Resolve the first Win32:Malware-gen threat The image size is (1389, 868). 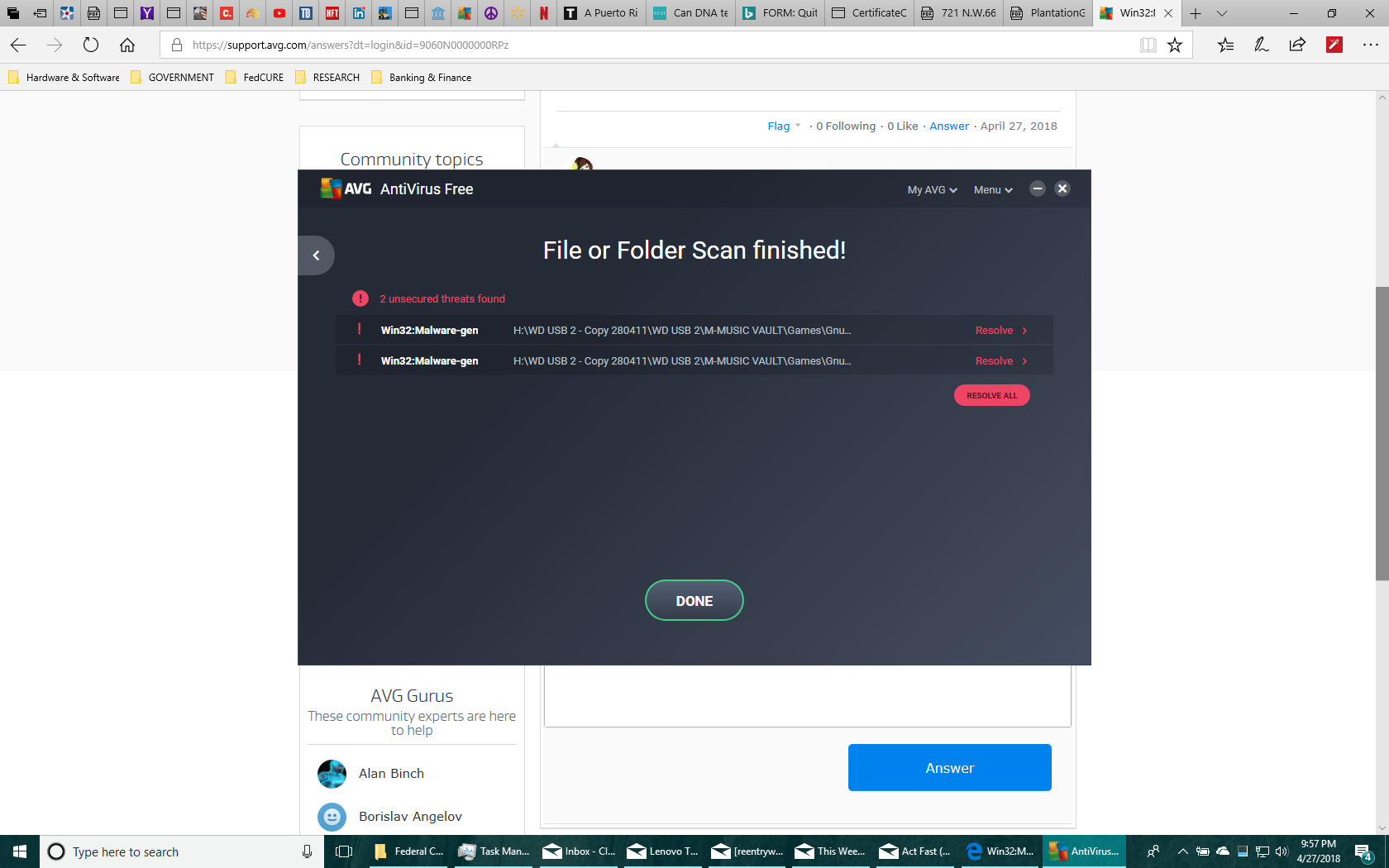point(1000,331)
